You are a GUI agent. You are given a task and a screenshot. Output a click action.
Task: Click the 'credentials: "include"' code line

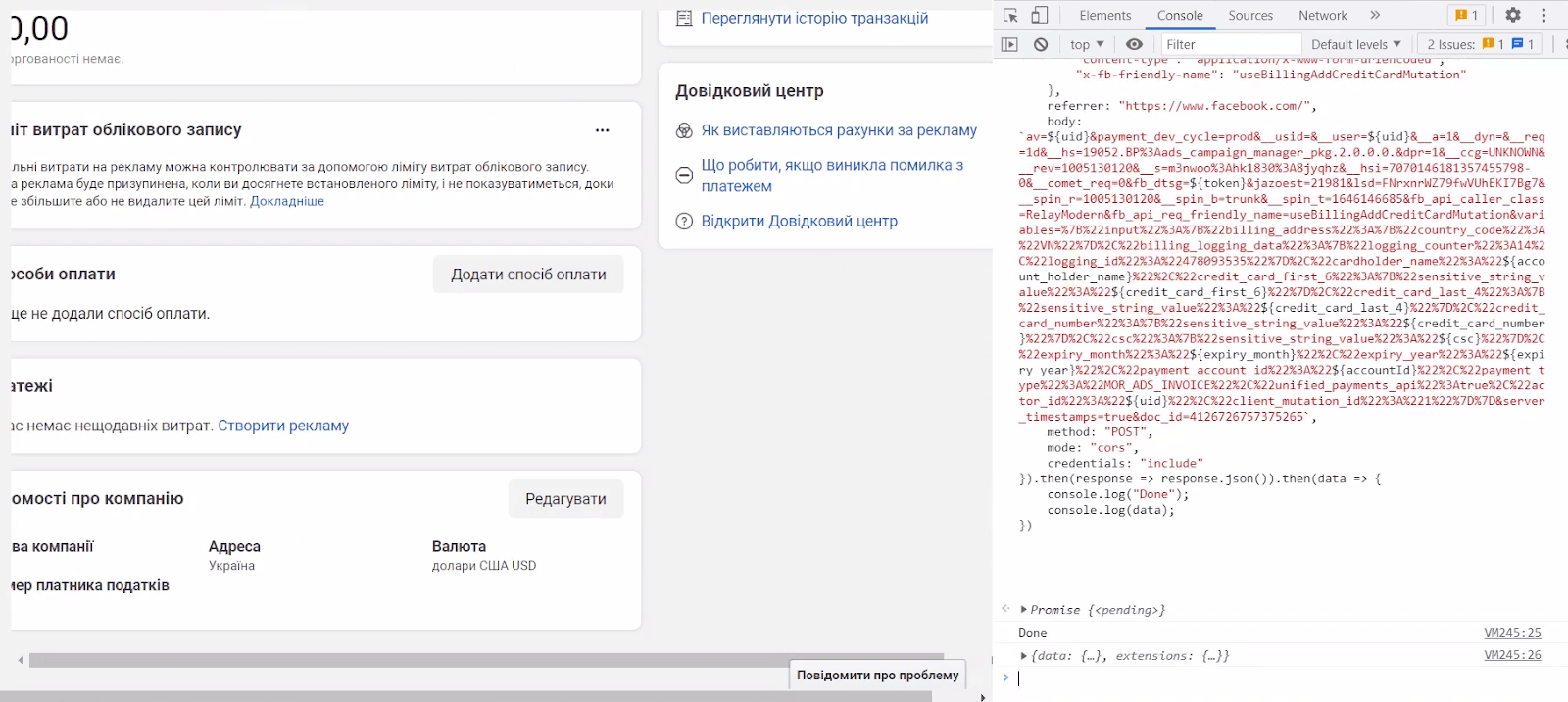tap(1125, 464)
